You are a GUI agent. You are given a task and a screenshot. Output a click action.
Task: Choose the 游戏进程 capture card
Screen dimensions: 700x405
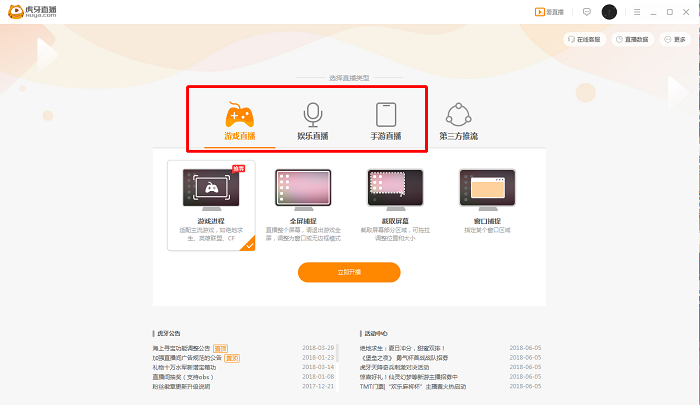211,205
